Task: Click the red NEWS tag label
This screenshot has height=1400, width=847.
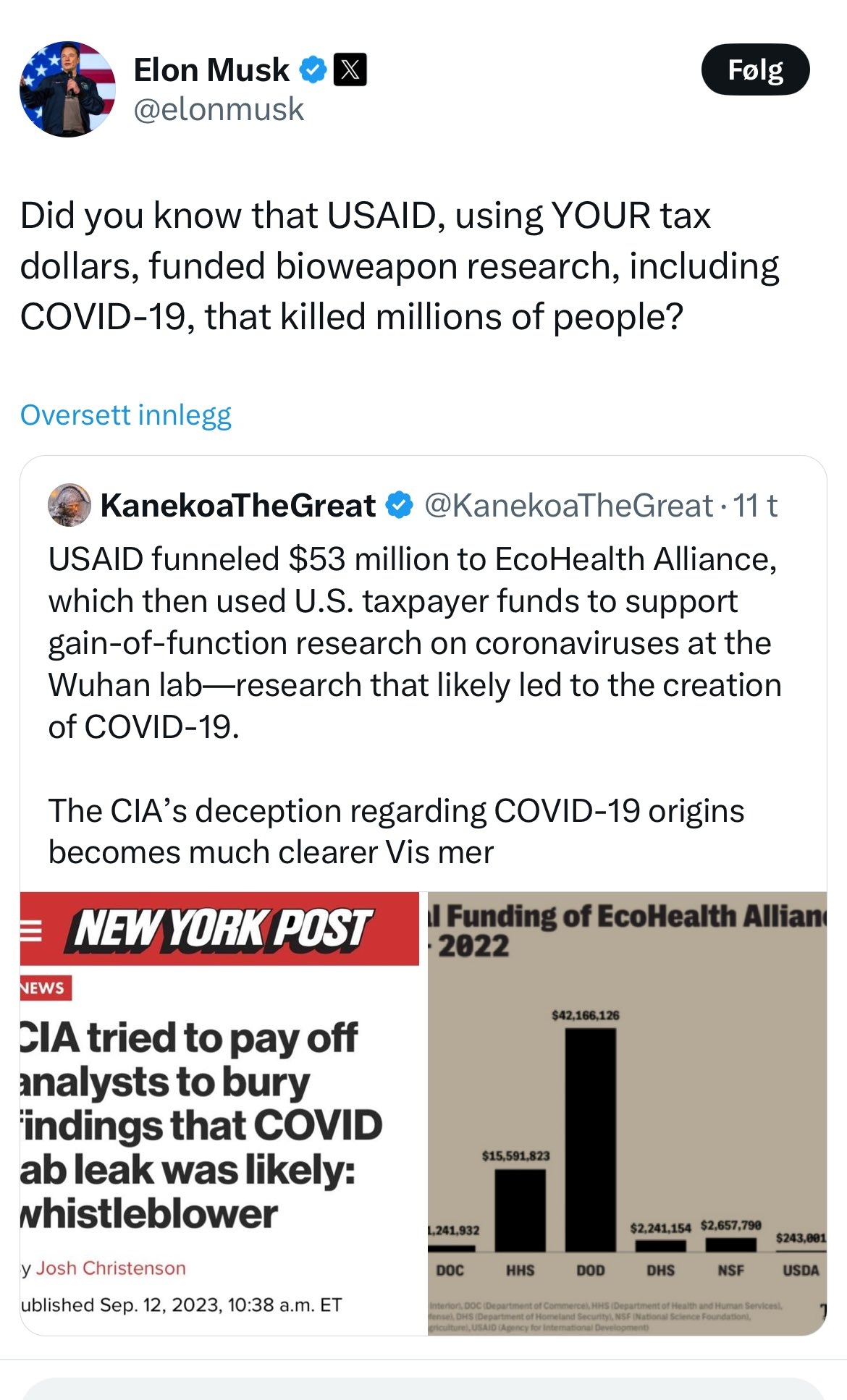Action: coord(45,988)
